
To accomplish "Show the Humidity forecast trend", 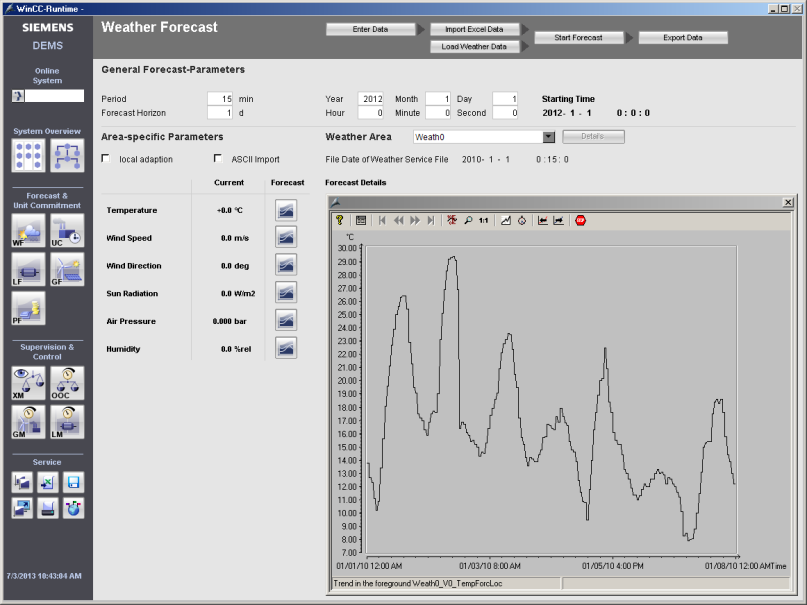I will pos(286,348).
